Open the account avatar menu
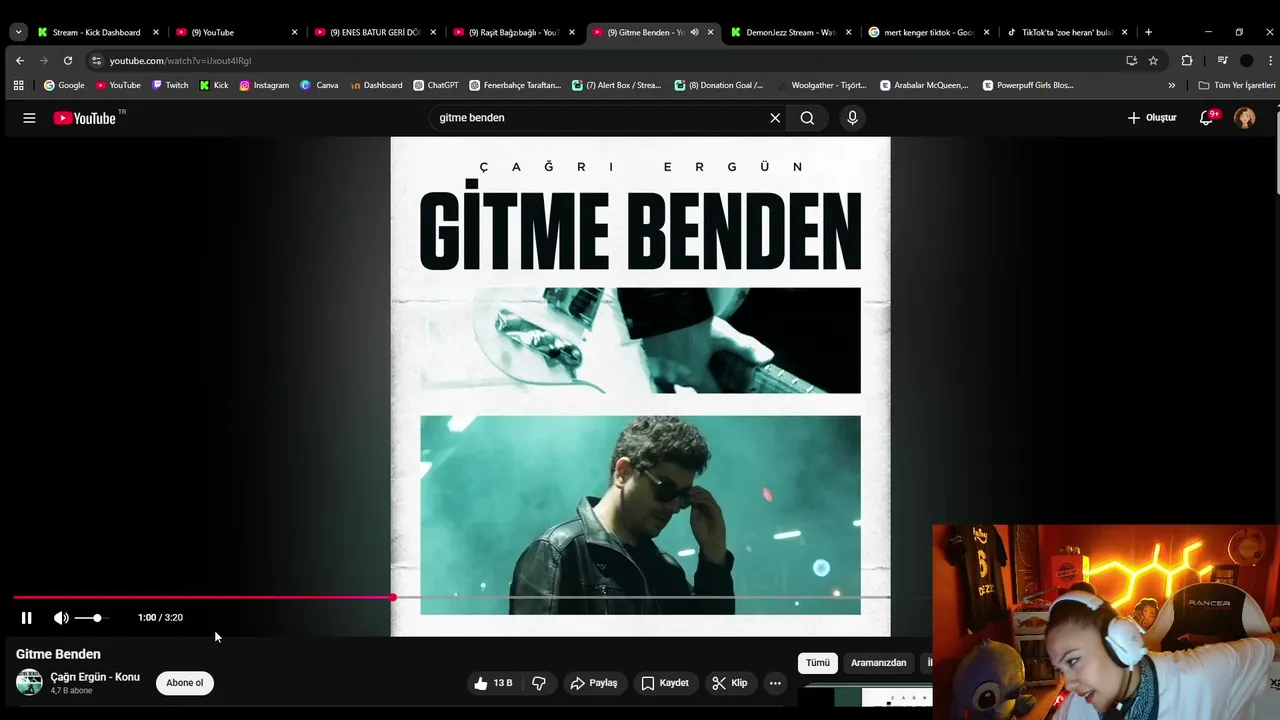This screenshot has width=1280, height=720. [1245, 118]
